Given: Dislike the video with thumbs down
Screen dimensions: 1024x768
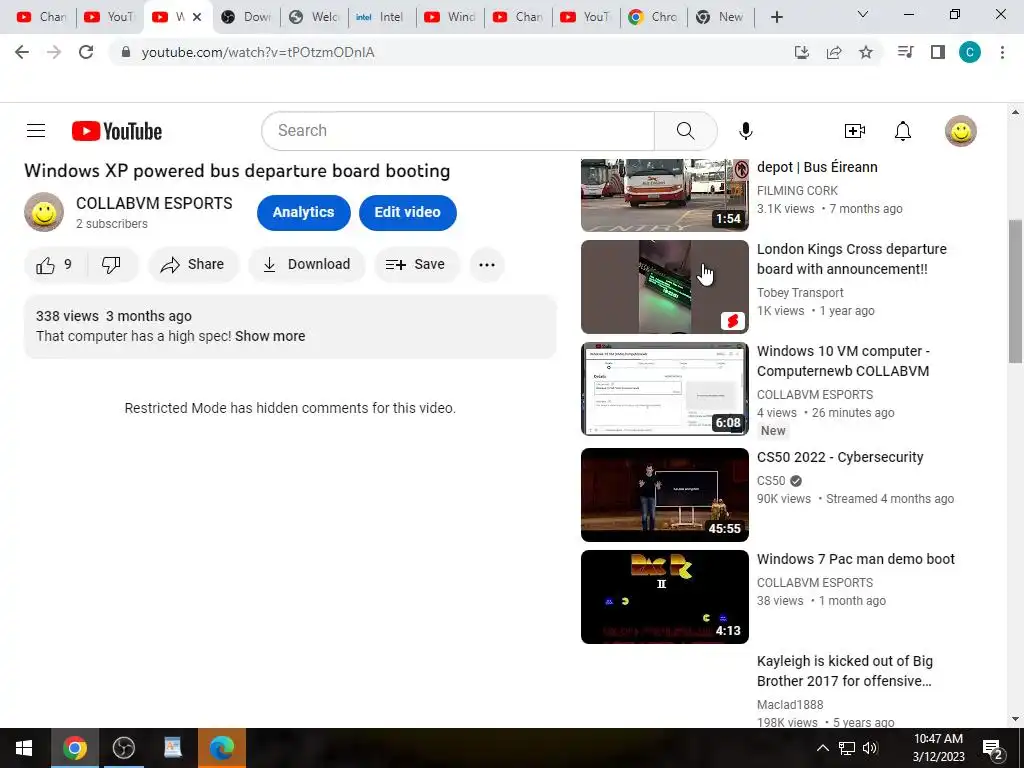Looking at the screenshot, I should coord(111,264).
